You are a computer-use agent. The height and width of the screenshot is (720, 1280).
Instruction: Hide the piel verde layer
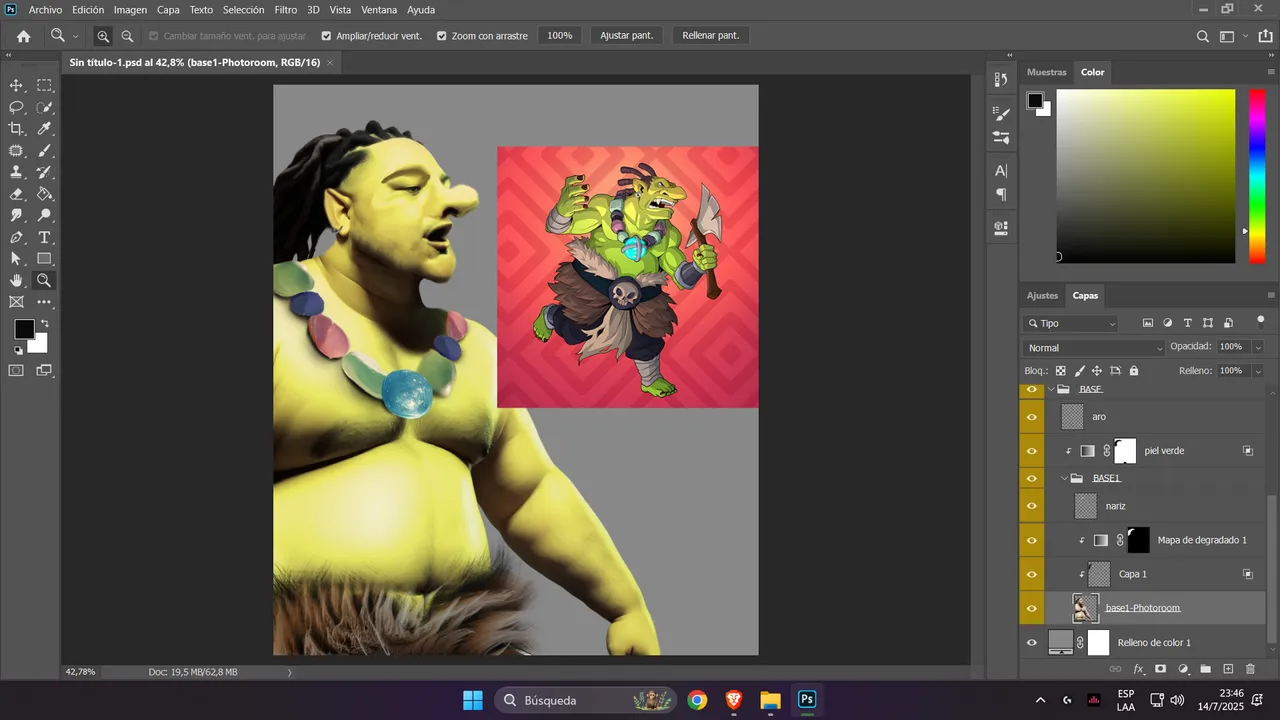coord(1032,451)
